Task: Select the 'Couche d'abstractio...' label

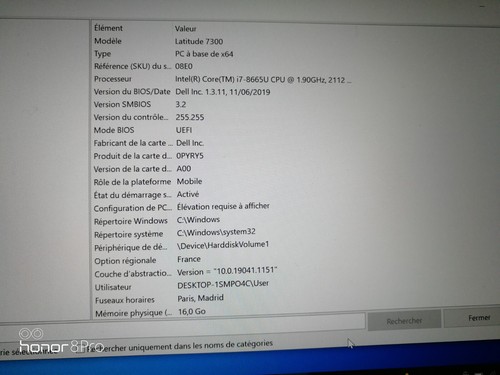Action: [x=133, y=274]
